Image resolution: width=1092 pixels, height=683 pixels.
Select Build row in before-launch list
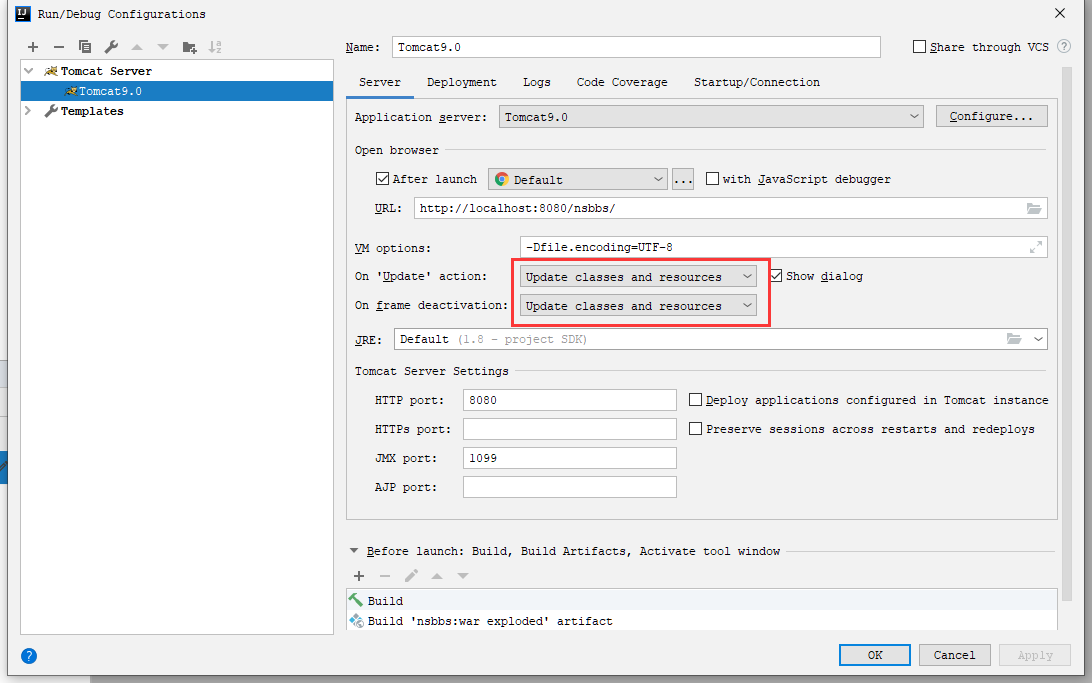(x=701, y=601)
